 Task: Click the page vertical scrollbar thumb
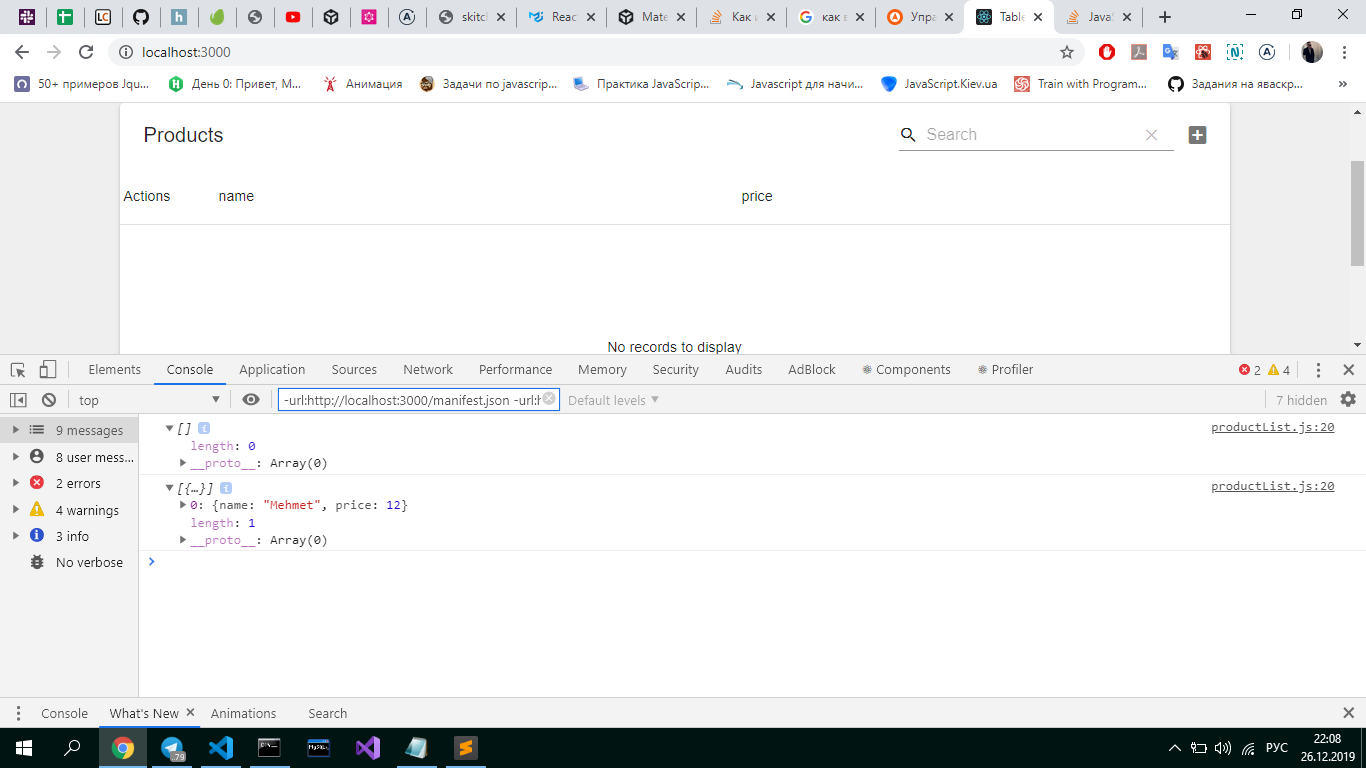pyautogui.click(x=1357, y=214)
